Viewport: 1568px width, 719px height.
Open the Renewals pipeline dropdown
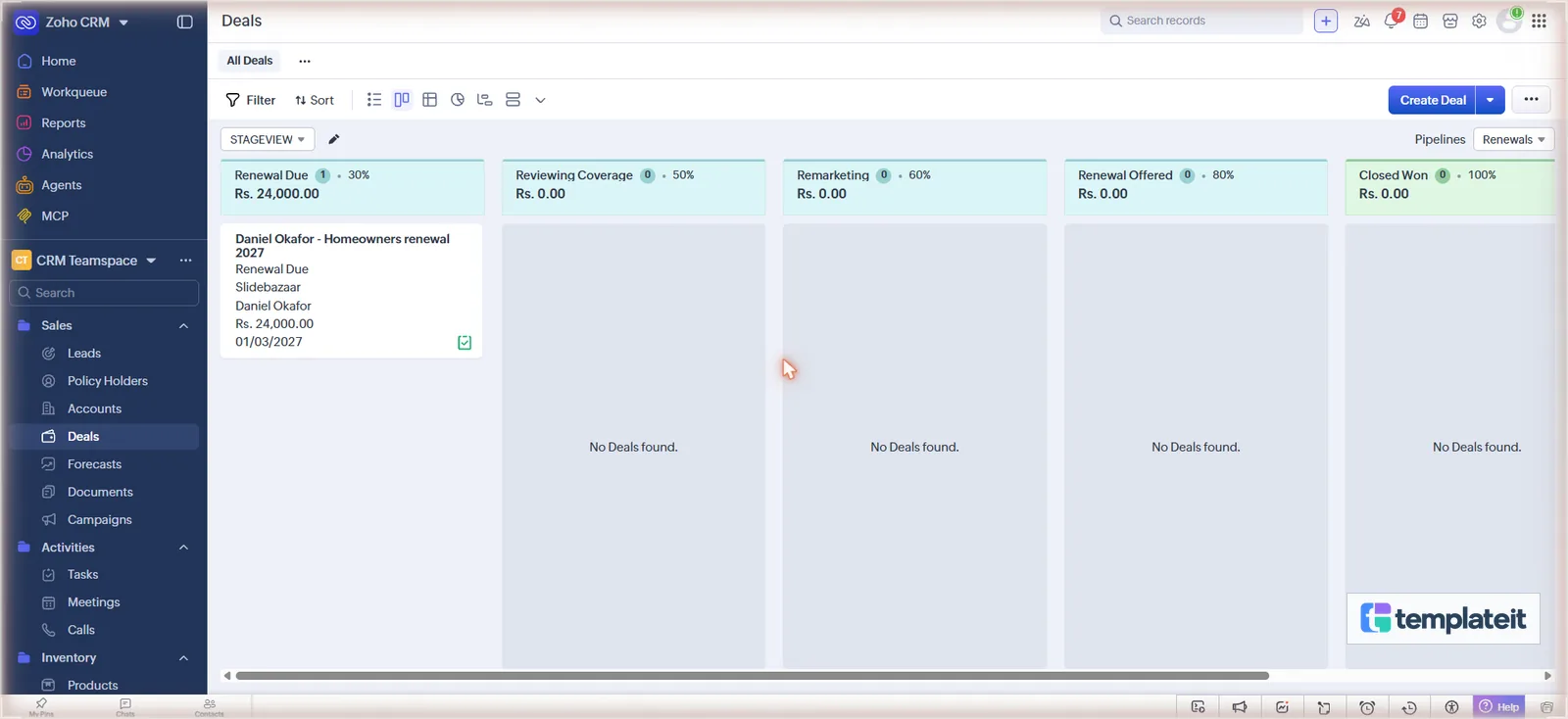[x=1513, y=139]
